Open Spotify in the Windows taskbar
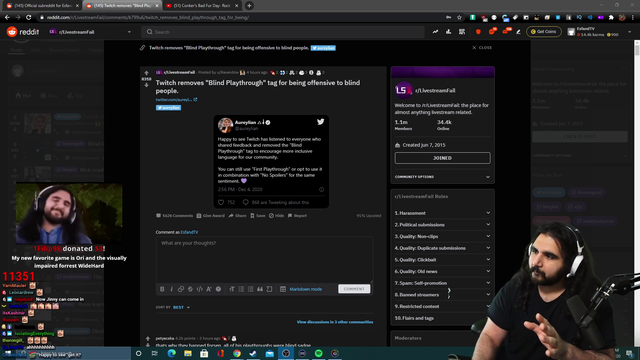 (318, 353)
